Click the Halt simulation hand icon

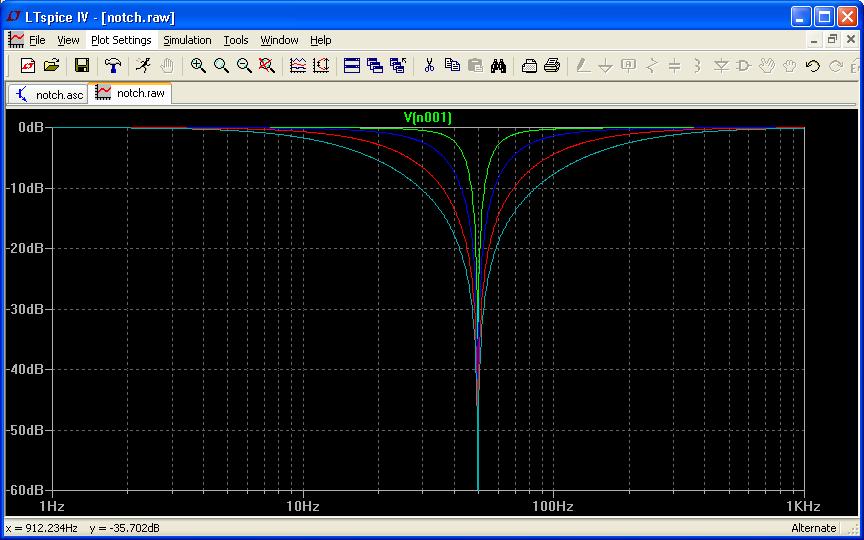tap(167, 66)
